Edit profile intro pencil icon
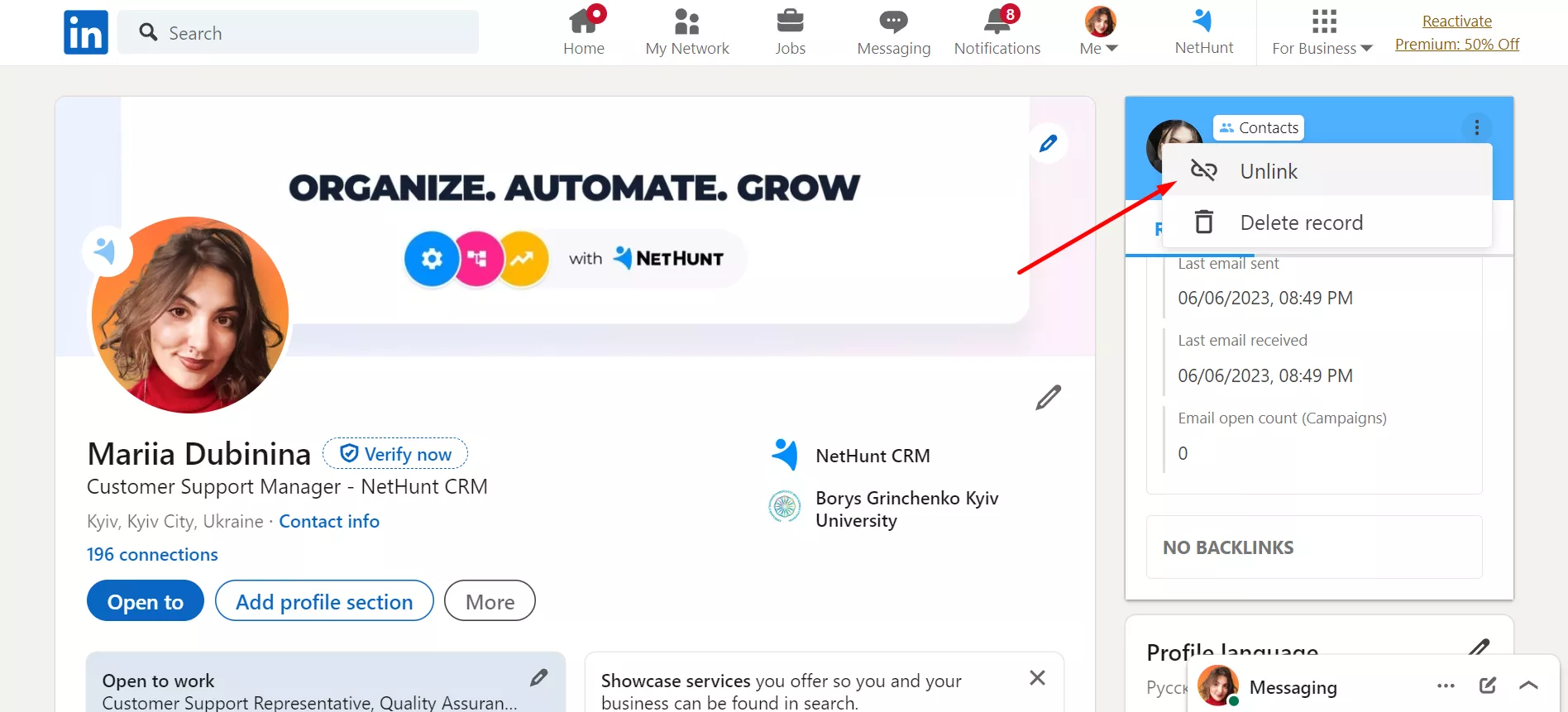 pos(1048,398)
